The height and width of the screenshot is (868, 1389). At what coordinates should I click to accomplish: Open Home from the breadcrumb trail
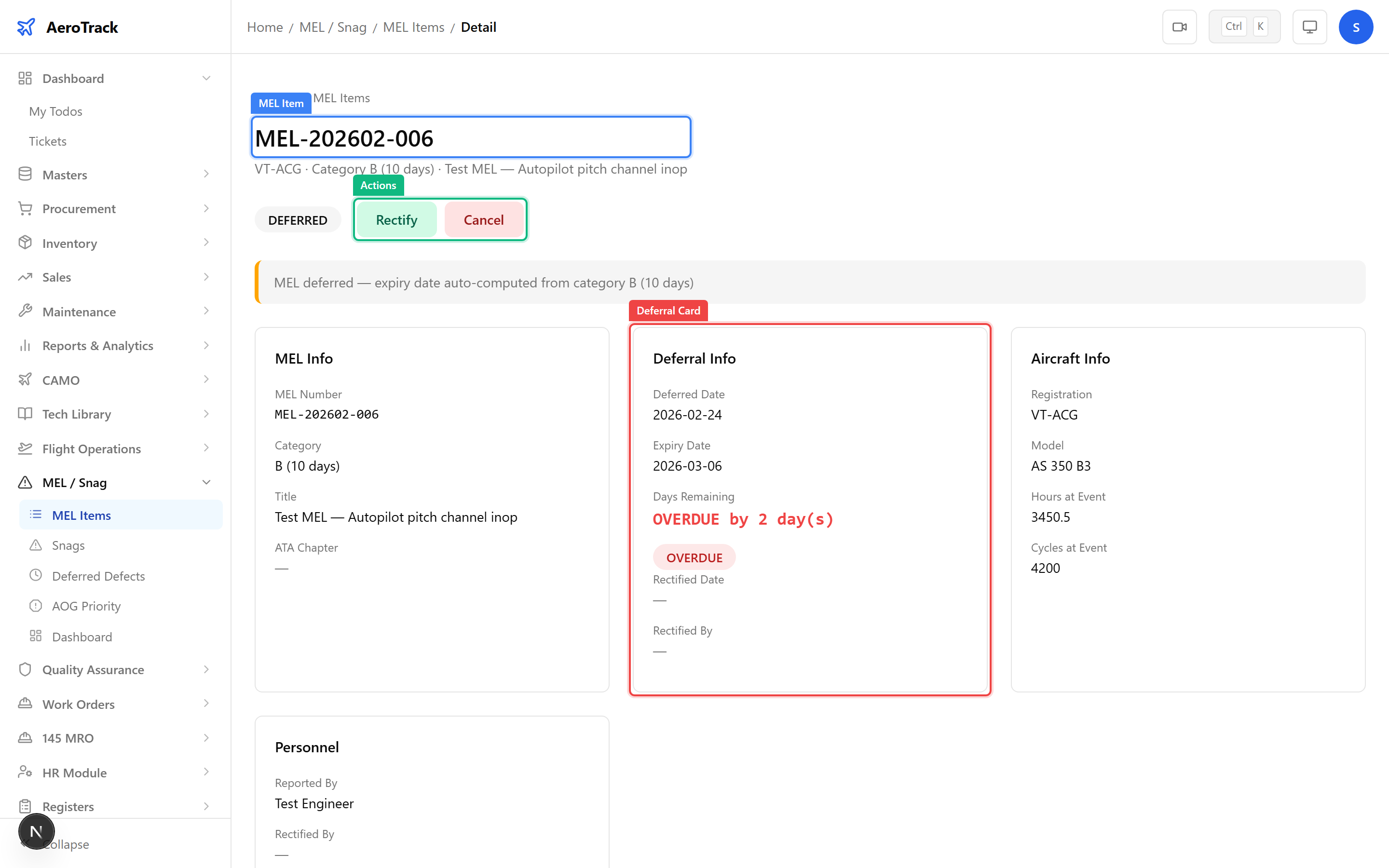click(264, 27)
